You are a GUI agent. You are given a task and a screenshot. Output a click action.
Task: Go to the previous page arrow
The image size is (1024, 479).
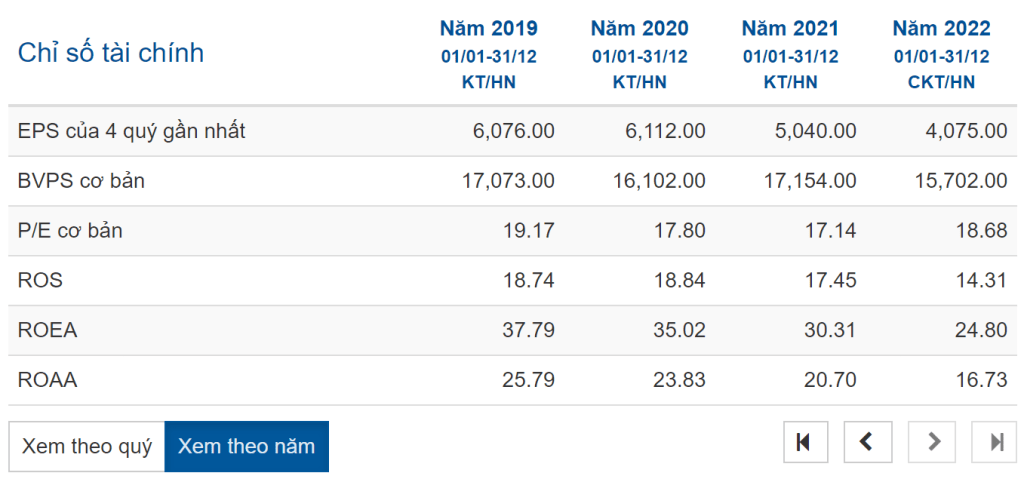tap(867, 442)
